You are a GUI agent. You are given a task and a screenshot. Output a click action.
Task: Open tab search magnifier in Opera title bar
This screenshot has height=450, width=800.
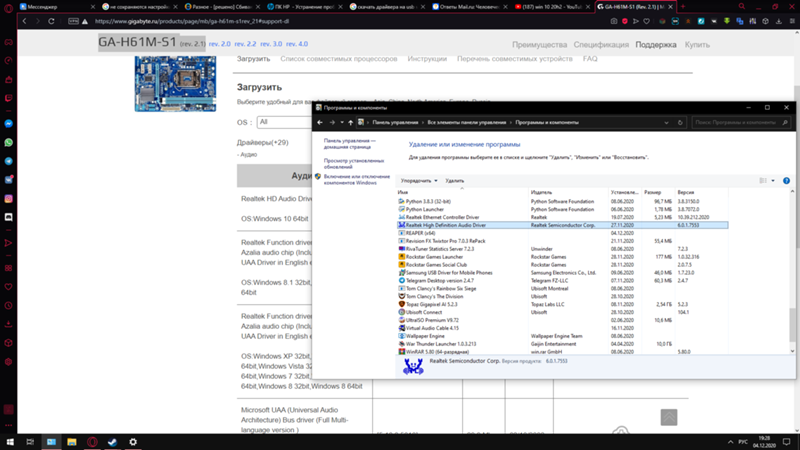pyautogui.click(x=742, y=7)
